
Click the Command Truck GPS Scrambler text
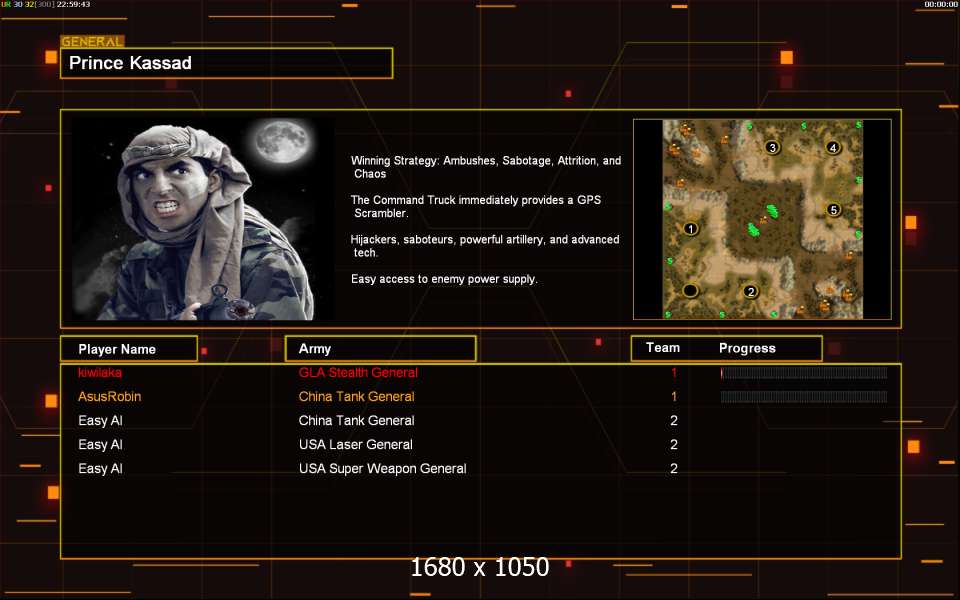(476, 206)
